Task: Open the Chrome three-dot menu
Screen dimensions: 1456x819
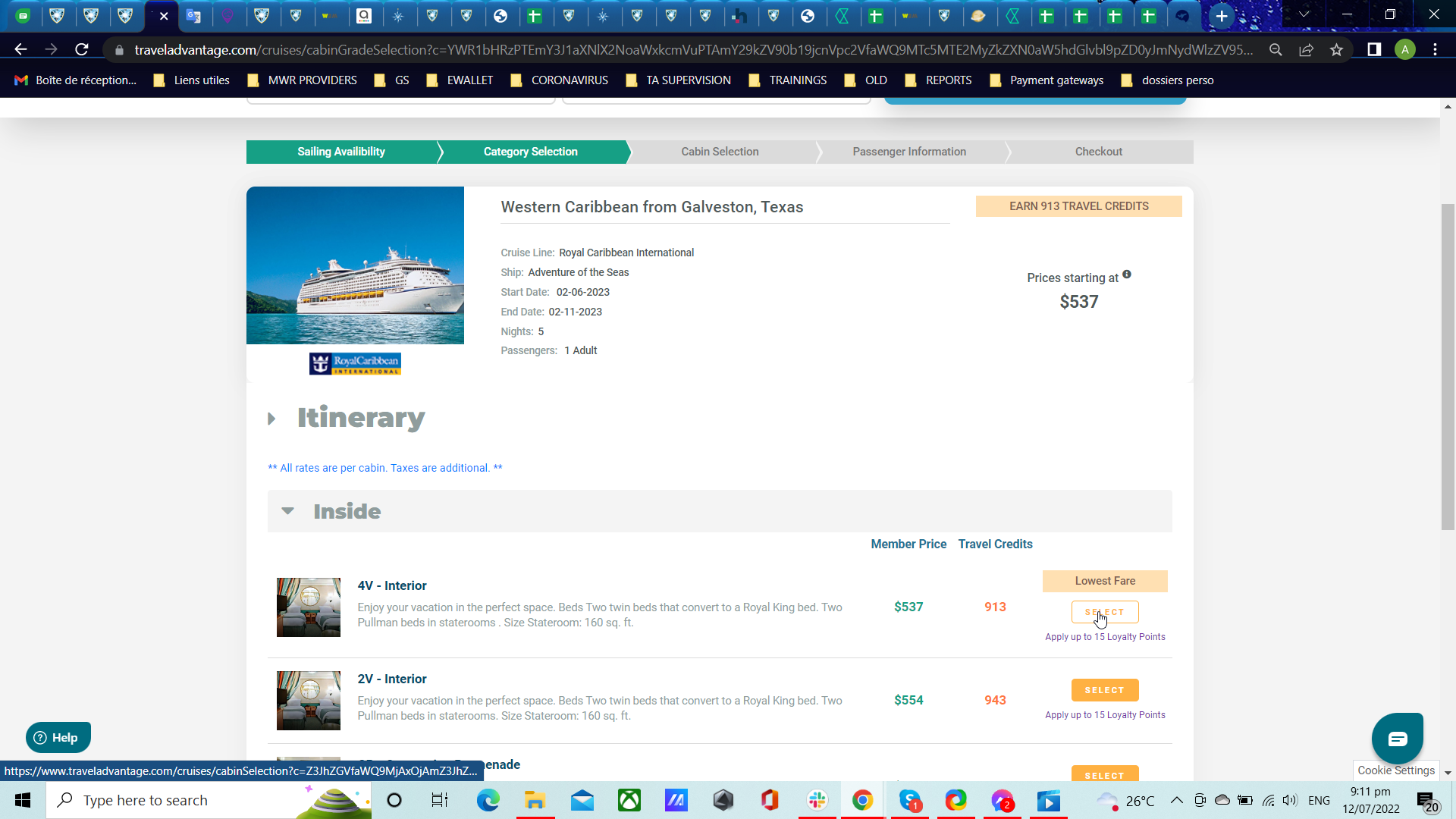Action: [x=1435, y=49]
